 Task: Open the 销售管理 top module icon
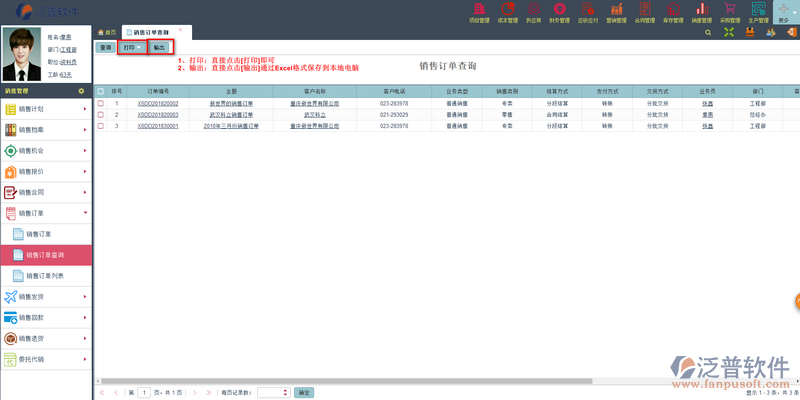pos(702,13)
